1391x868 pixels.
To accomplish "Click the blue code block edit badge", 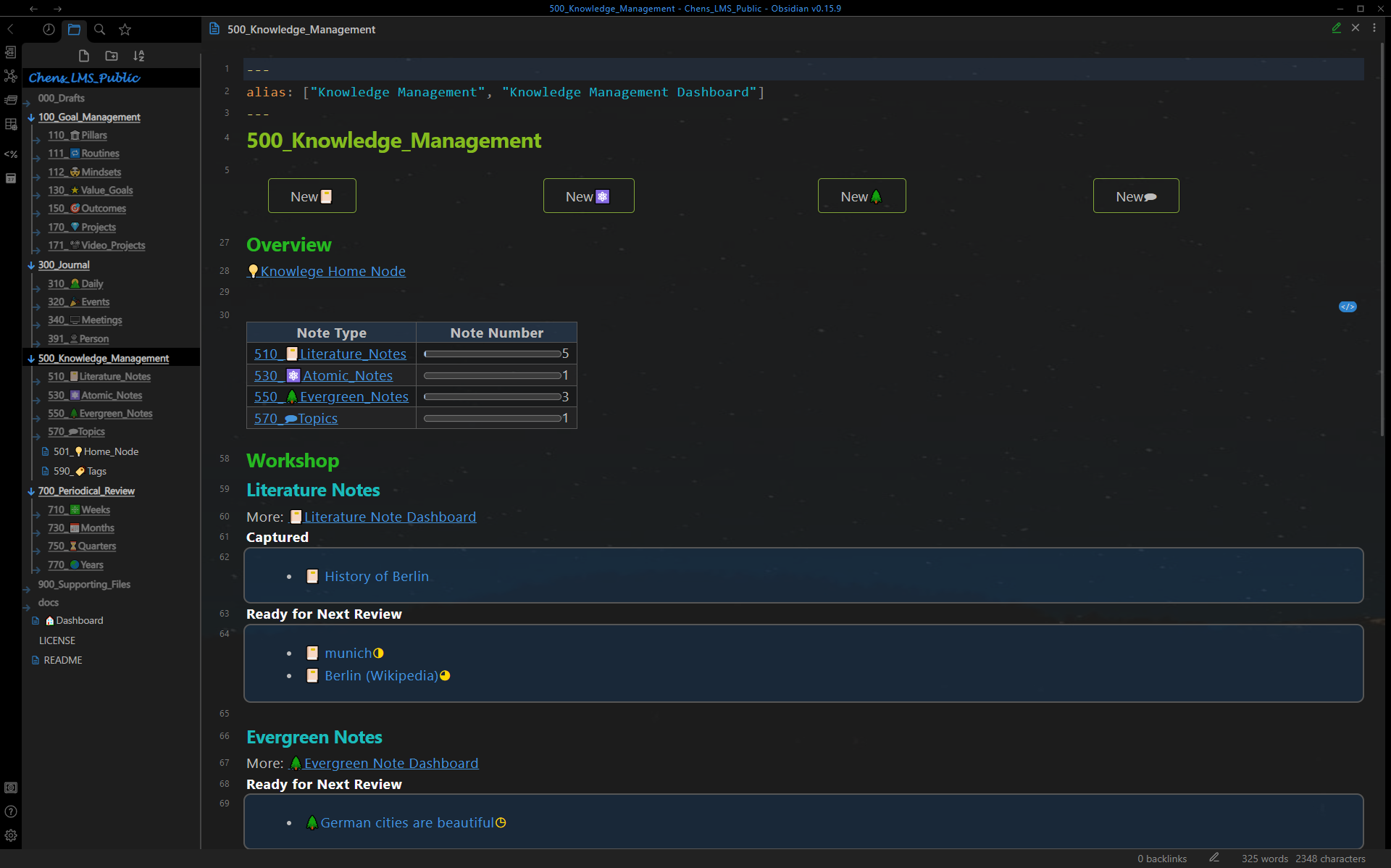I will 1348,306.
